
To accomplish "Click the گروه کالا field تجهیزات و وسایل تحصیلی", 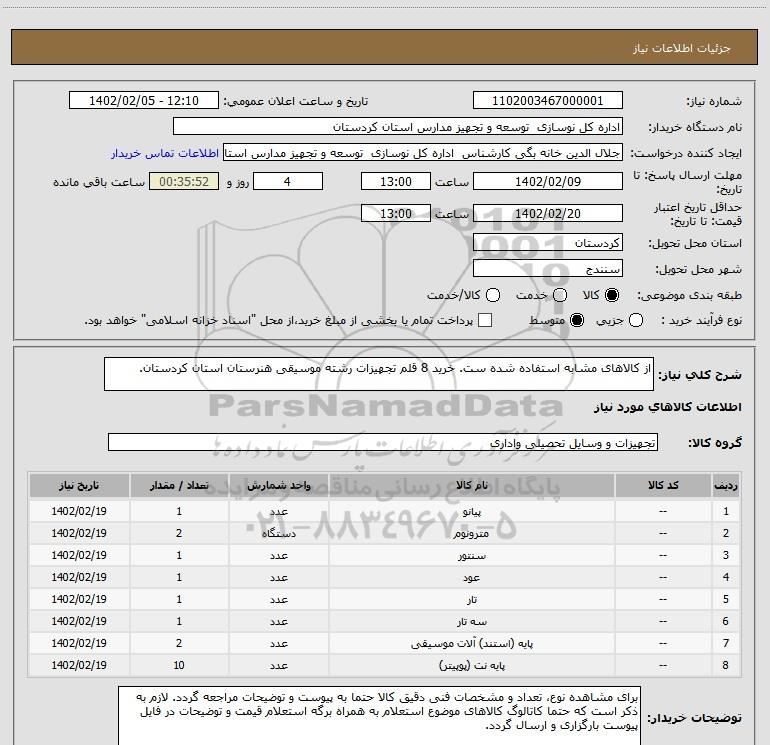I will pos(383,442).
